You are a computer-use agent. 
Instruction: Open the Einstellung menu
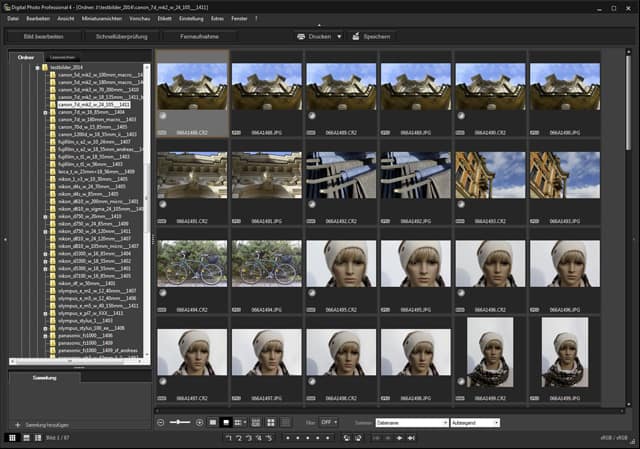(193, 18)
